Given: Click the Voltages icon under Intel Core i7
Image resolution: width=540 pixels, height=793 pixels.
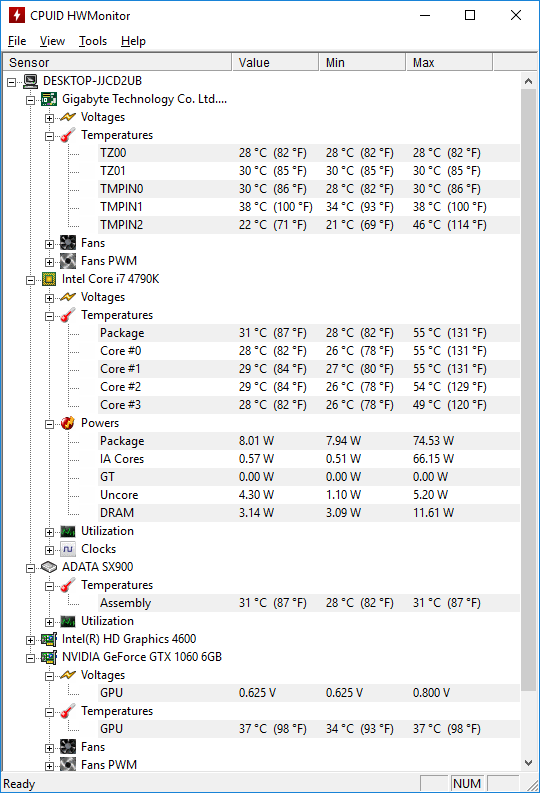Looking at the screenshot, I should (68, 297).
